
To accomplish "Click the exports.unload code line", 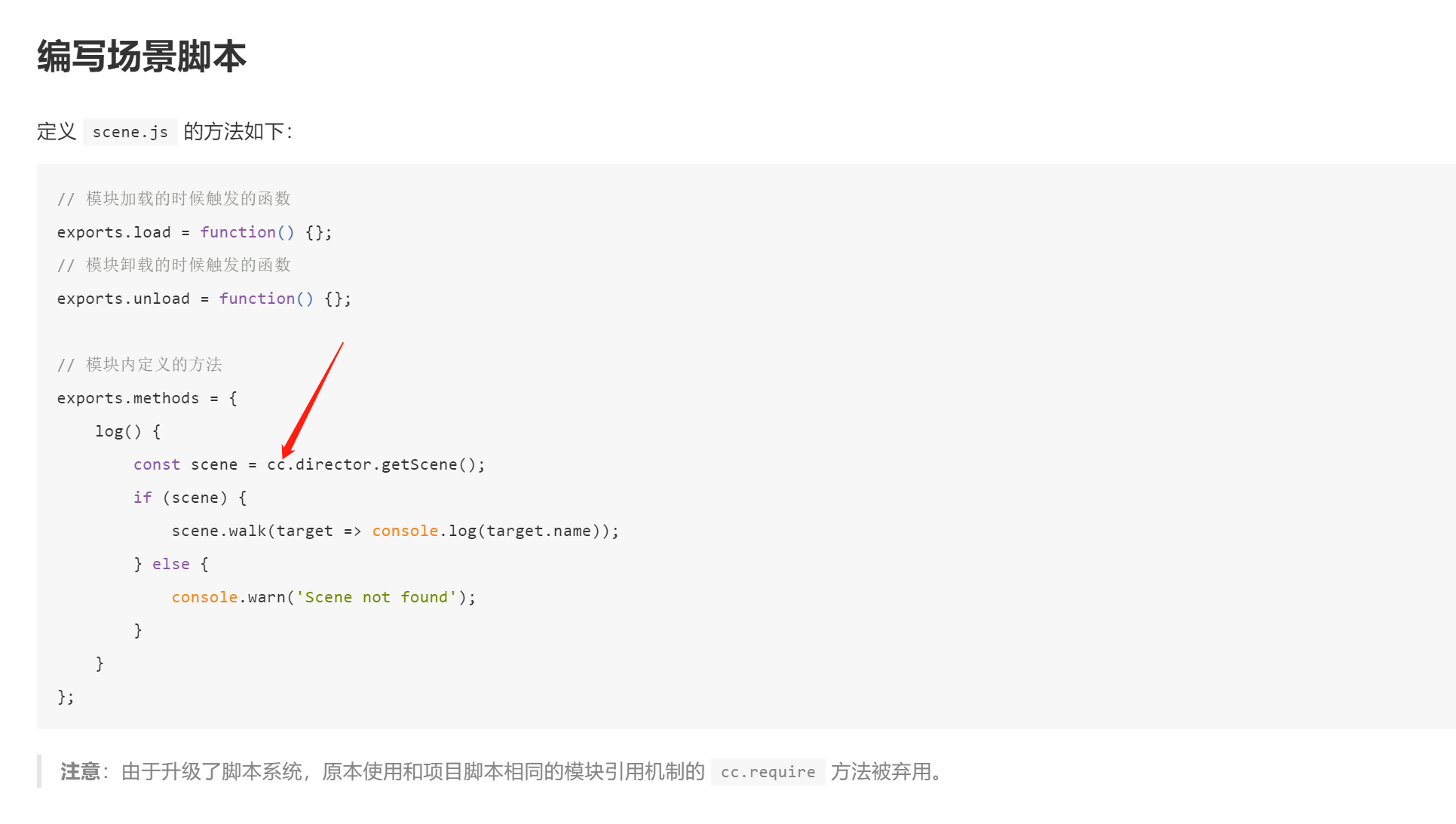I will pyautogui.click(x=204, y=299).
